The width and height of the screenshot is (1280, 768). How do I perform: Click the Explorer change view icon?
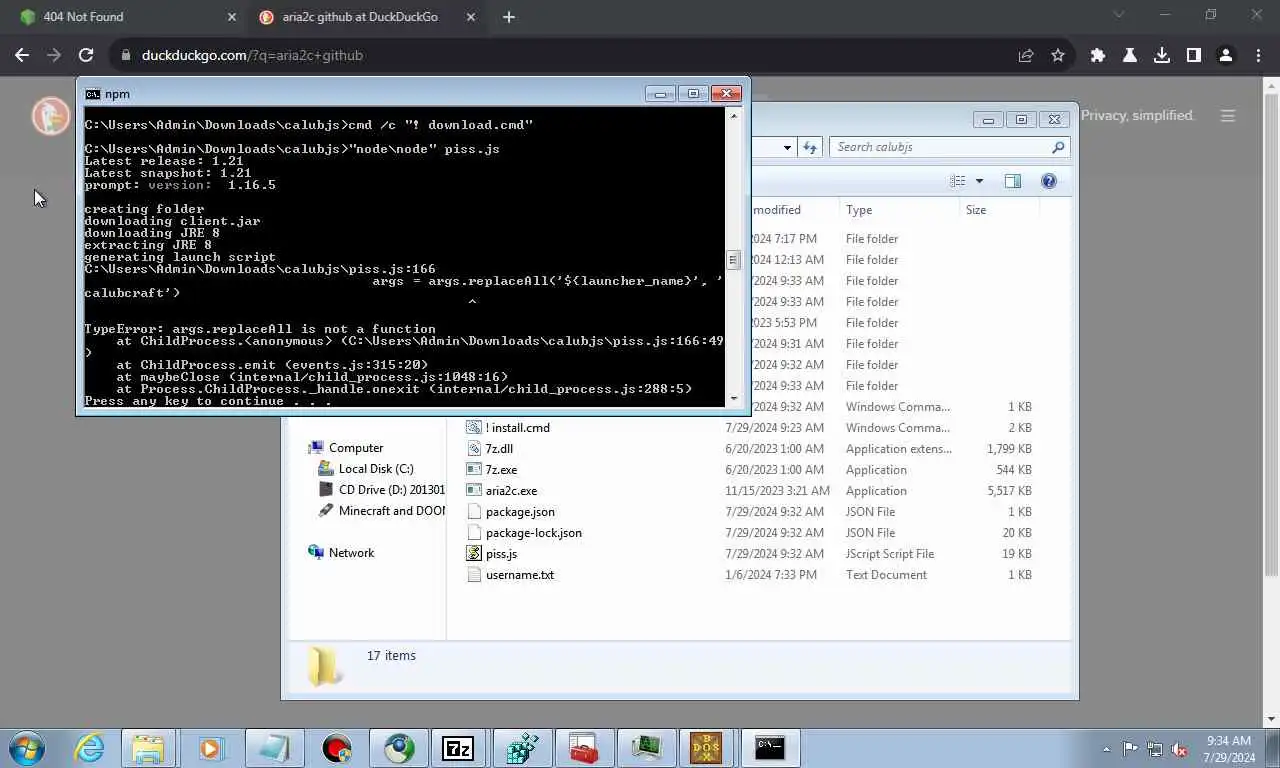958,181
